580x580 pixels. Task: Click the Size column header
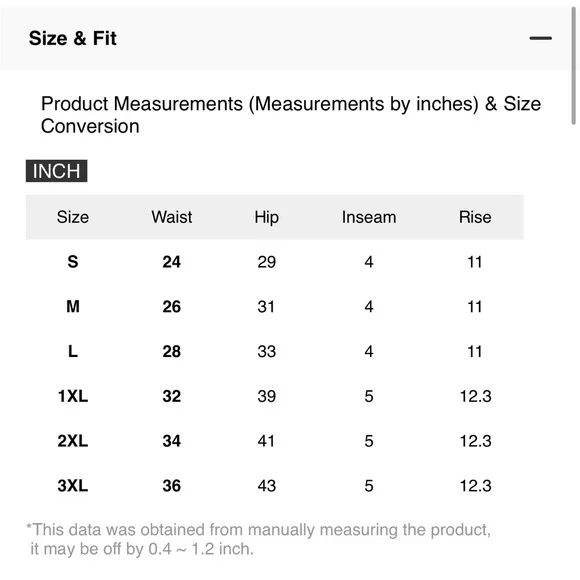tap(73, 217)
